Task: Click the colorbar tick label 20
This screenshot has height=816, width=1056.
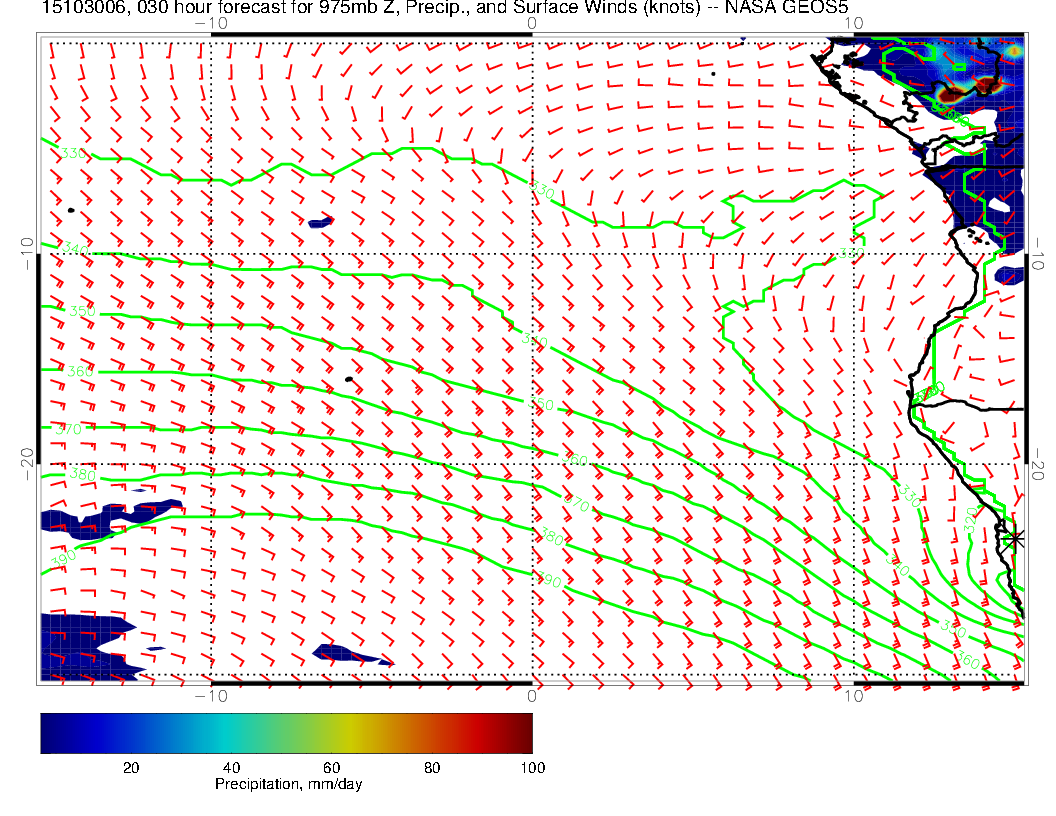Action: click(130, 767)
